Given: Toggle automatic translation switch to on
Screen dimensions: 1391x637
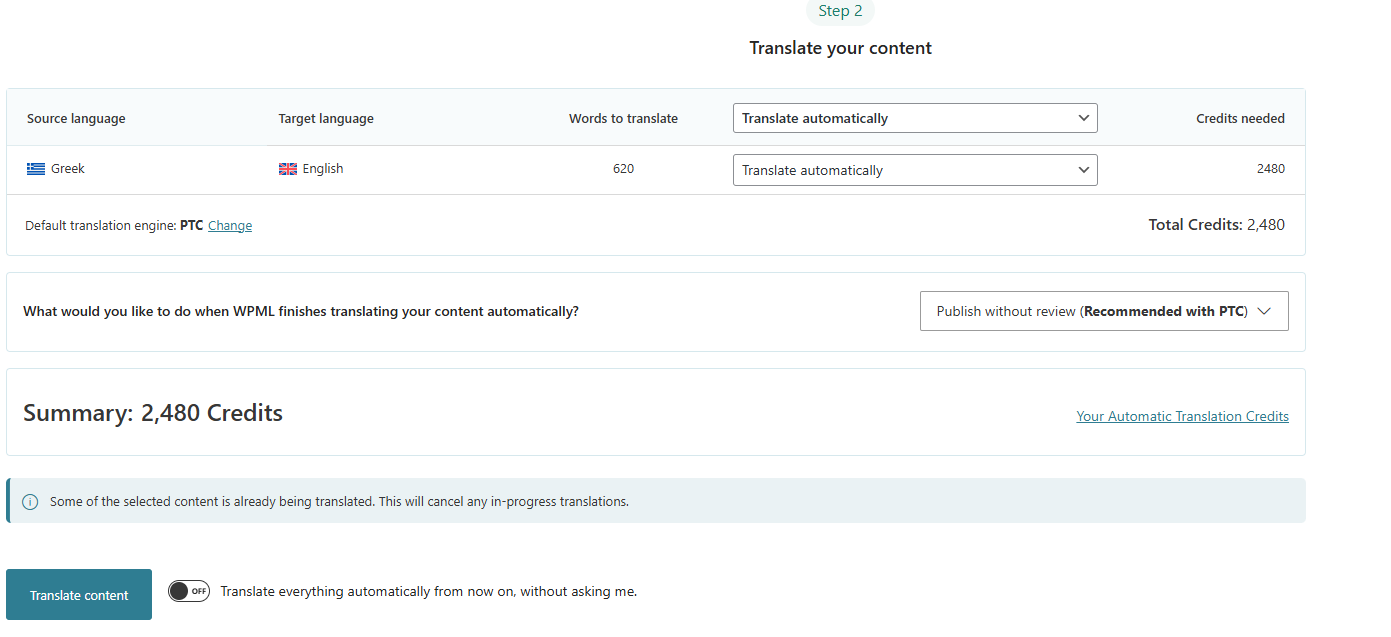Looking at the screenshot, I should click(189, 591).
